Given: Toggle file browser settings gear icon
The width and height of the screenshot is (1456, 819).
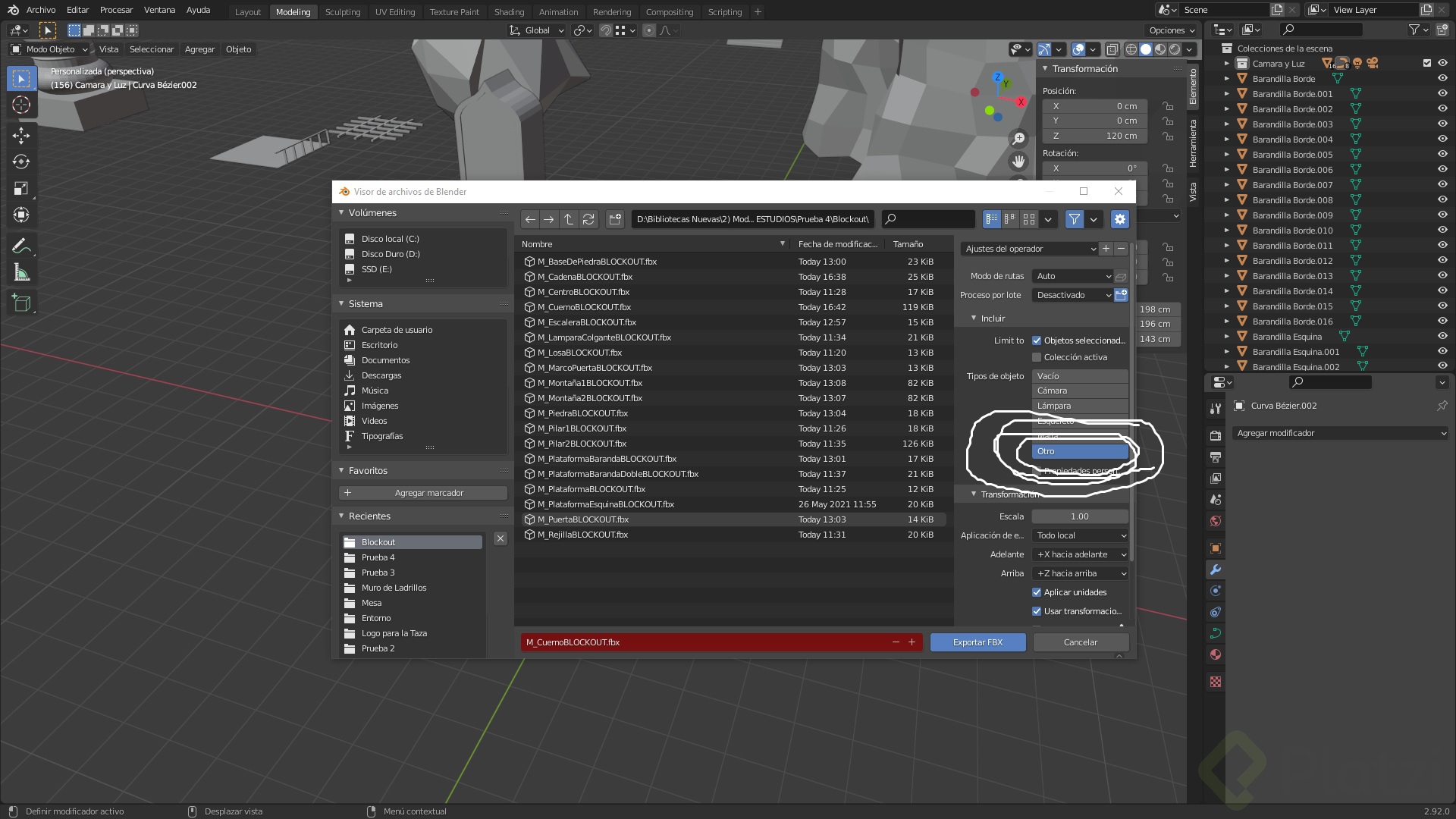Looking at the screenshot, I should click(x=1119, y=219).
